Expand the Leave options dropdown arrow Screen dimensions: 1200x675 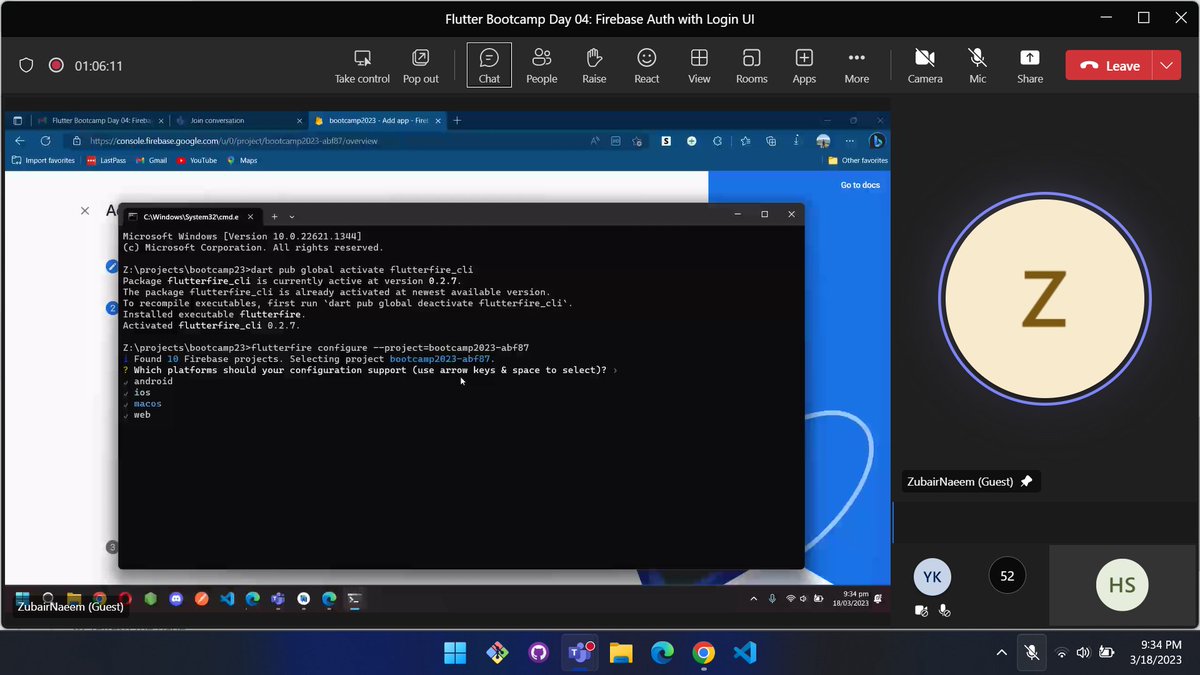pyautogui.click(x=1166, y=66)
